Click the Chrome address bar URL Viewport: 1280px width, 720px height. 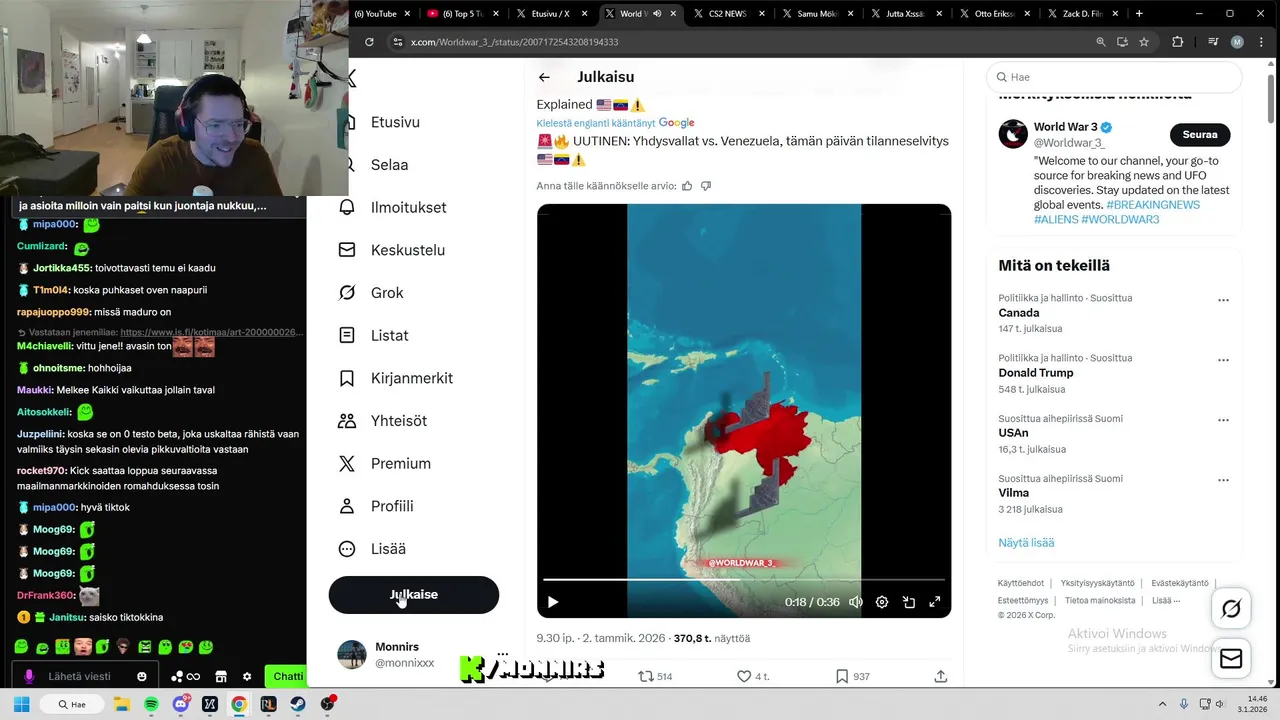(x=515, y=42)
